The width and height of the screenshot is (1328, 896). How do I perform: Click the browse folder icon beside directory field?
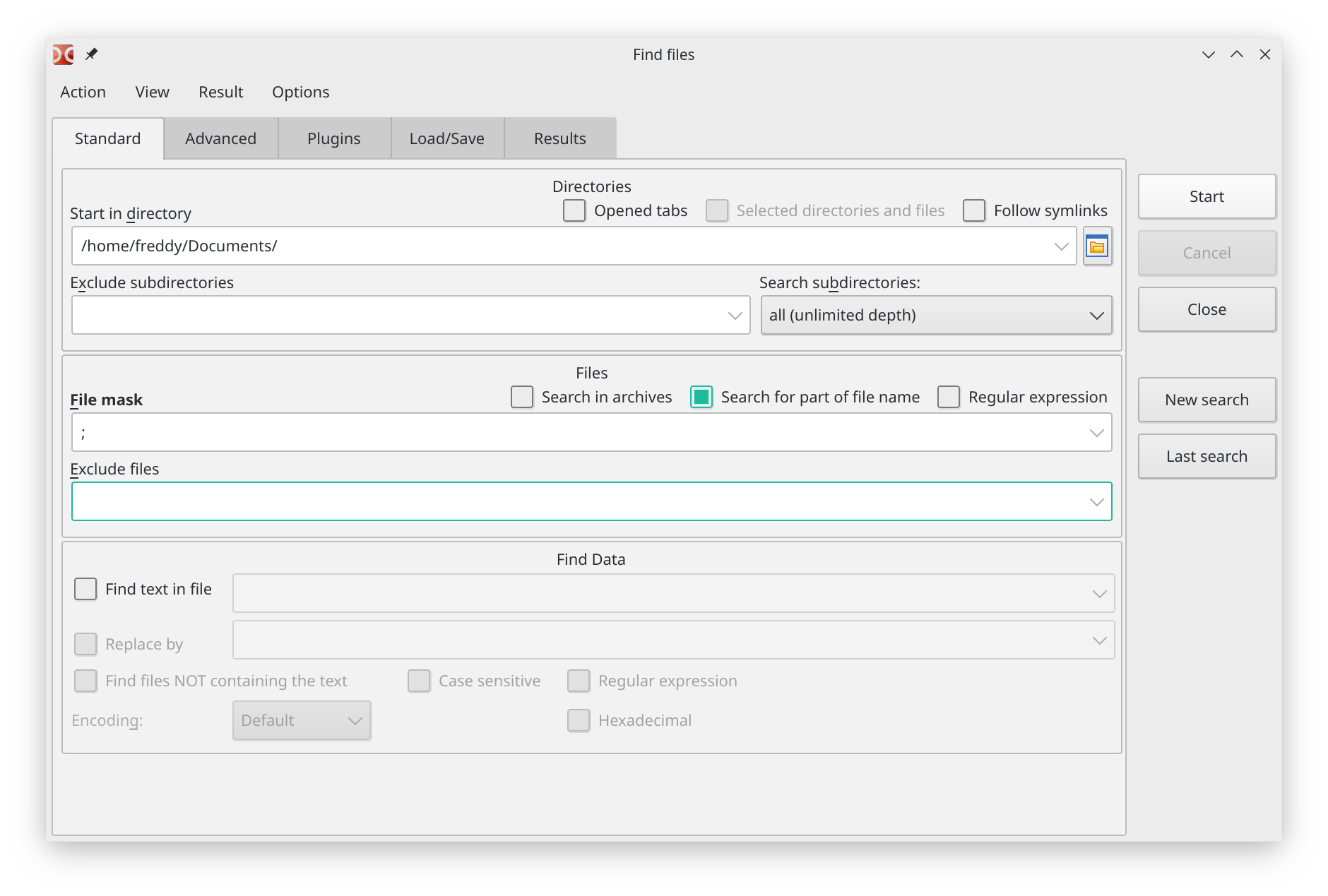(1097, 246)
